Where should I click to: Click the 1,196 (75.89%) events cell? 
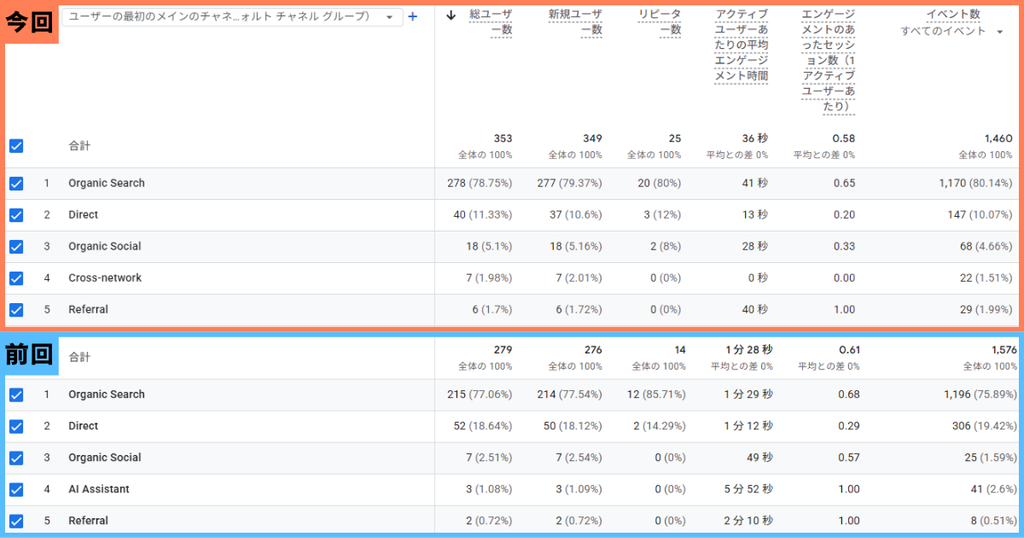click(x=980, y=394)
